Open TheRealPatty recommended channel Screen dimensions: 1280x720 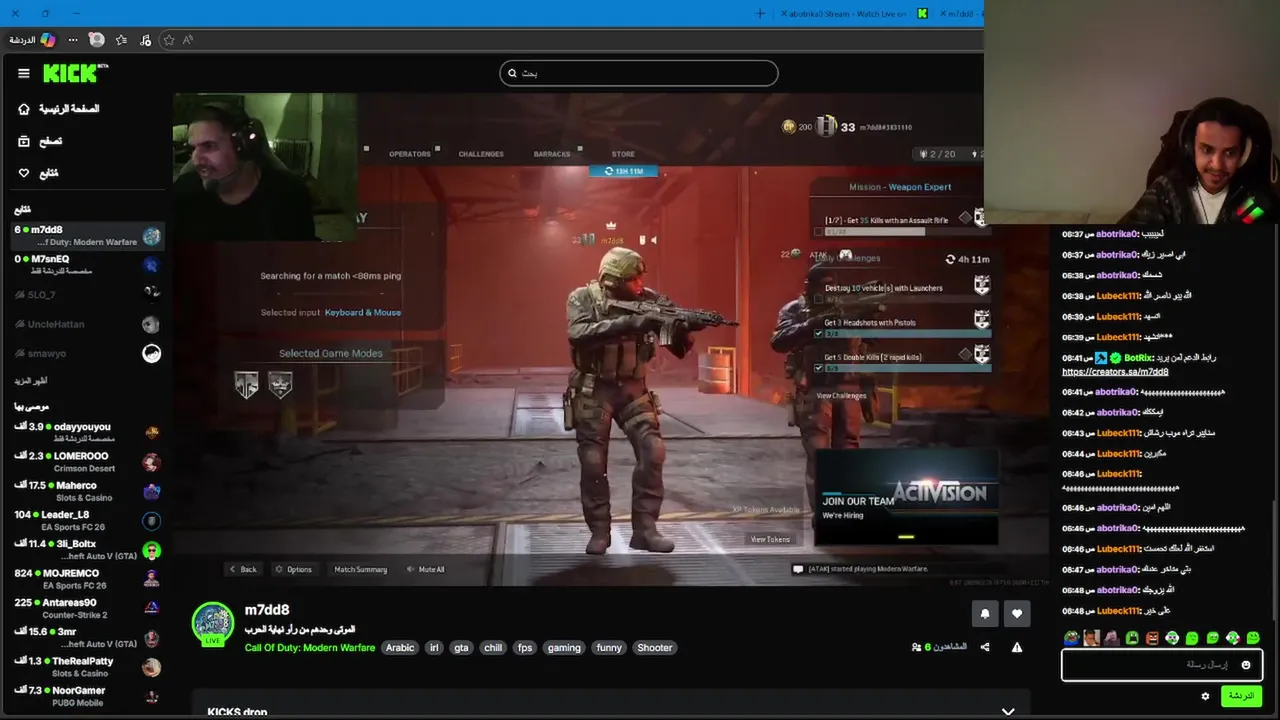click(x=87, y=666)
